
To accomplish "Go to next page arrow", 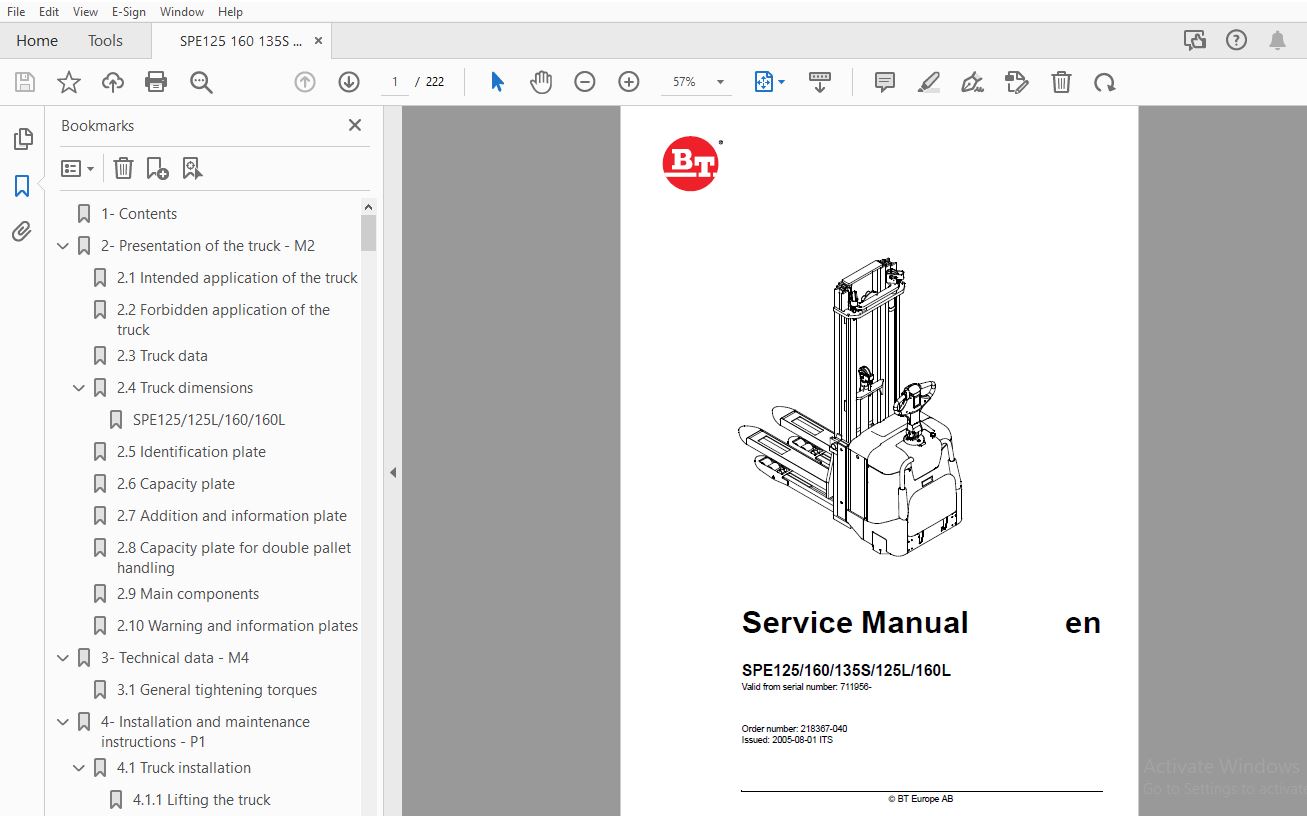I will pyautogui.click(x=349, y=82).
